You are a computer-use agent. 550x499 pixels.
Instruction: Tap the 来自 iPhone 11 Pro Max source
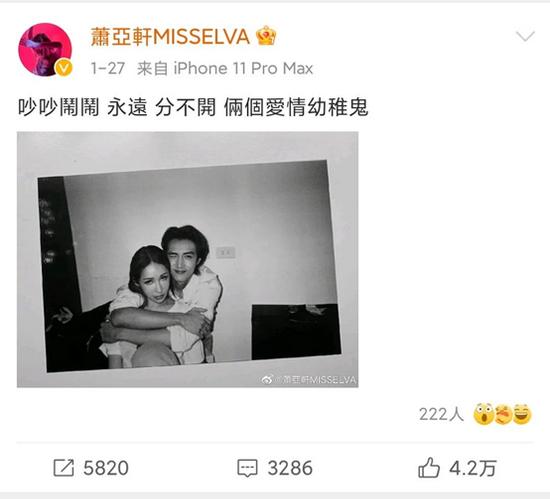[x=225, y=68]
